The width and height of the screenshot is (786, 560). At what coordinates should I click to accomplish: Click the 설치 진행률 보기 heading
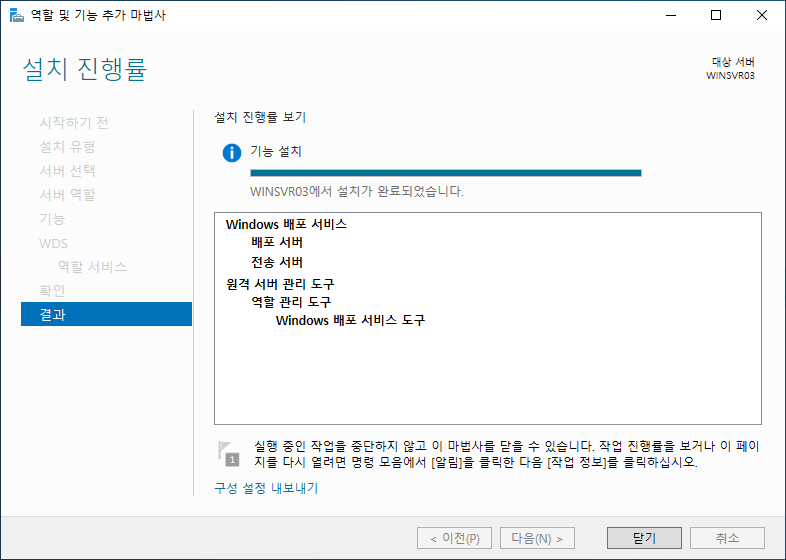(260, 117)
